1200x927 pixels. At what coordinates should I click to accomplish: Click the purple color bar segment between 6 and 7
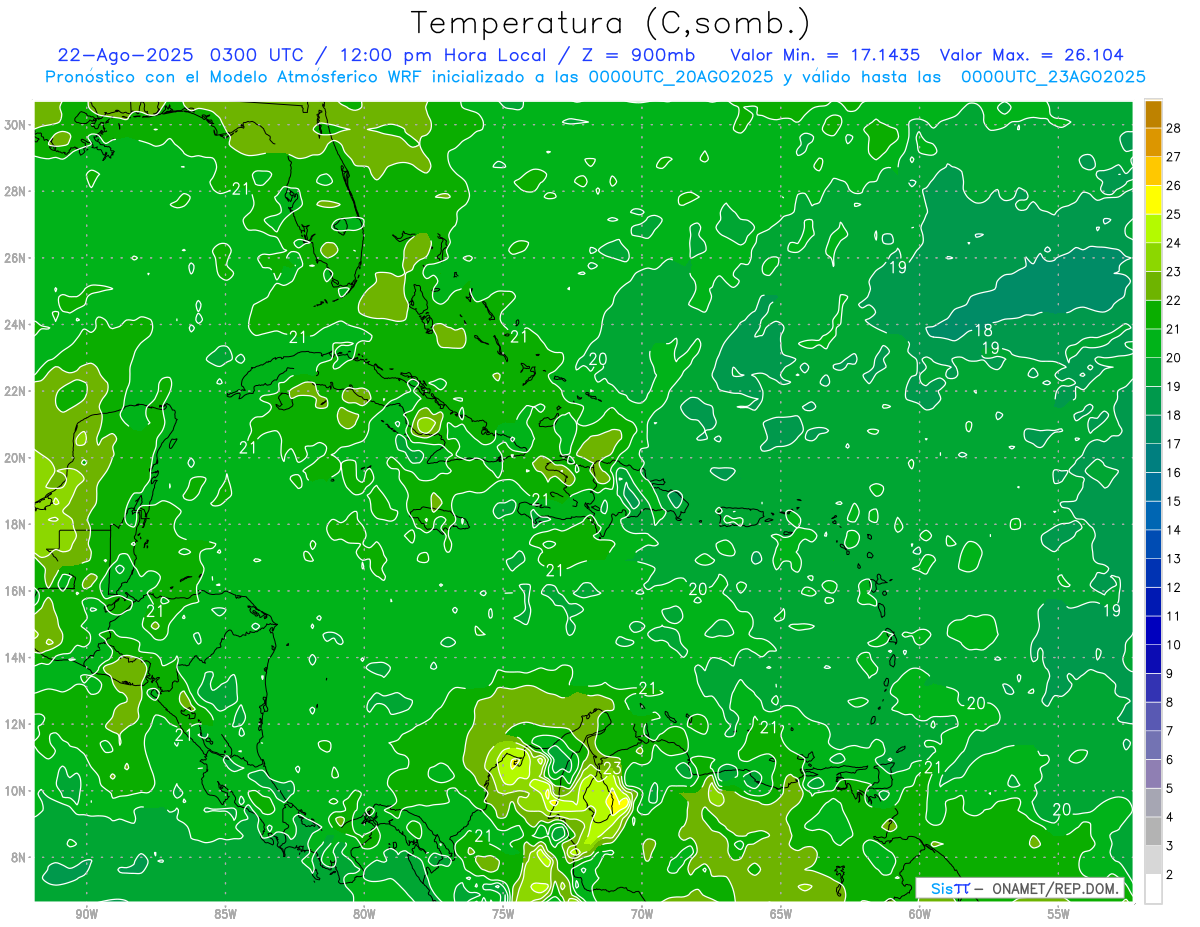point(1153,745)
